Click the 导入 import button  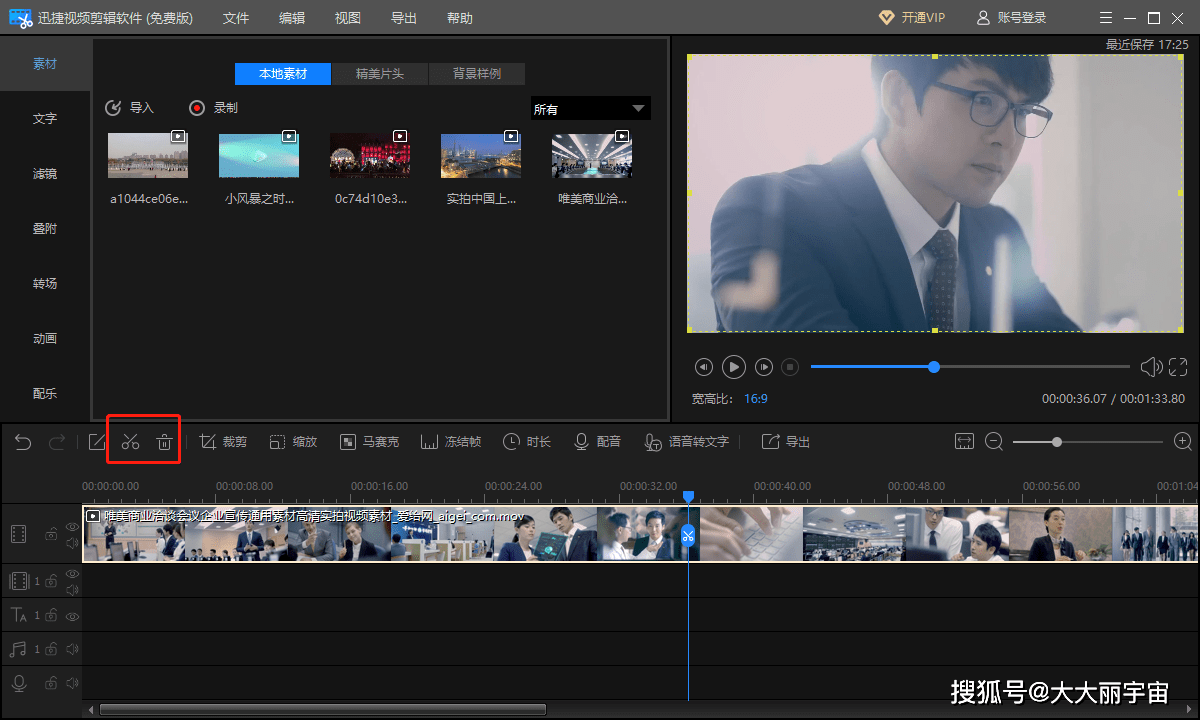(130, 108)
